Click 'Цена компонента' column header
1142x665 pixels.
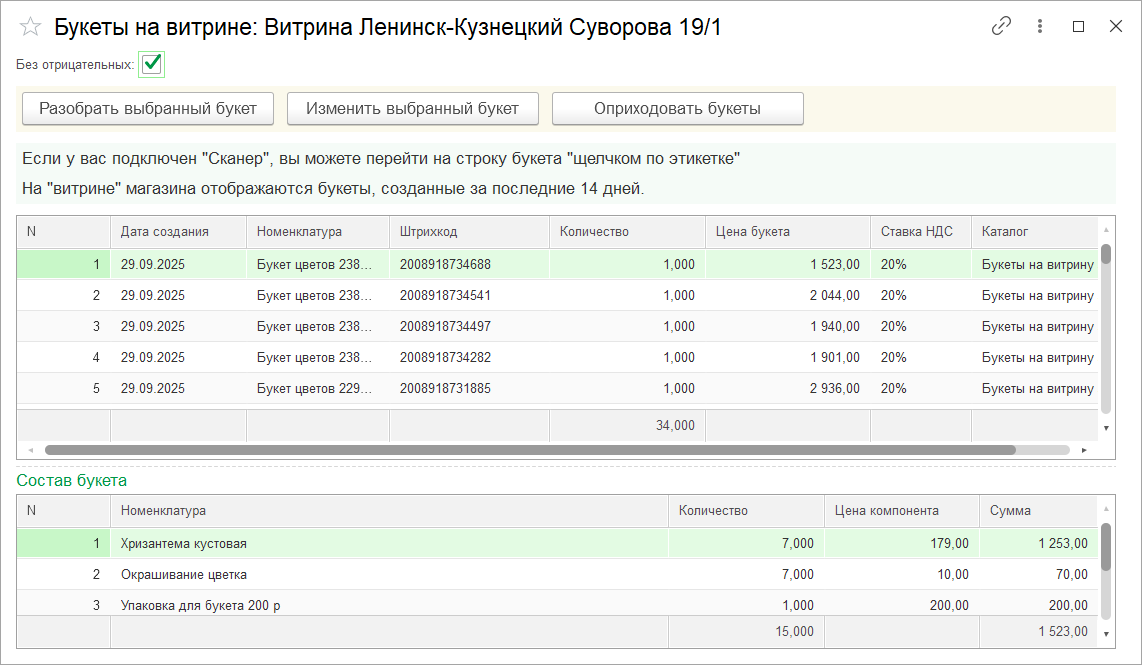point(887,510)
